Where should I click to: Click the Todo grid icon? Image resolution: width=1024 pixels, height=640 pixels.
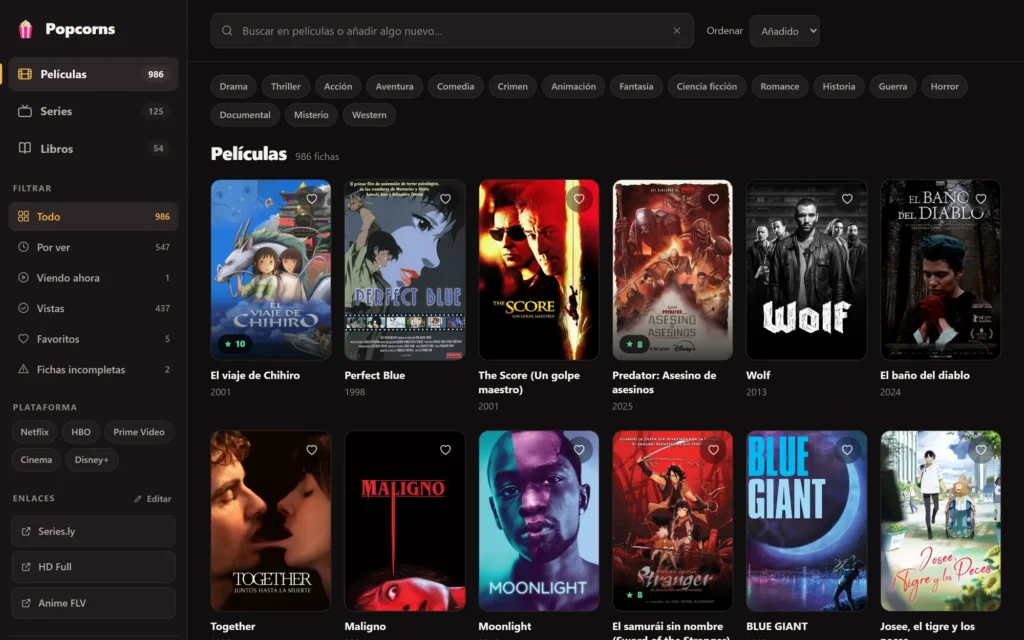(x=24, y=216)
